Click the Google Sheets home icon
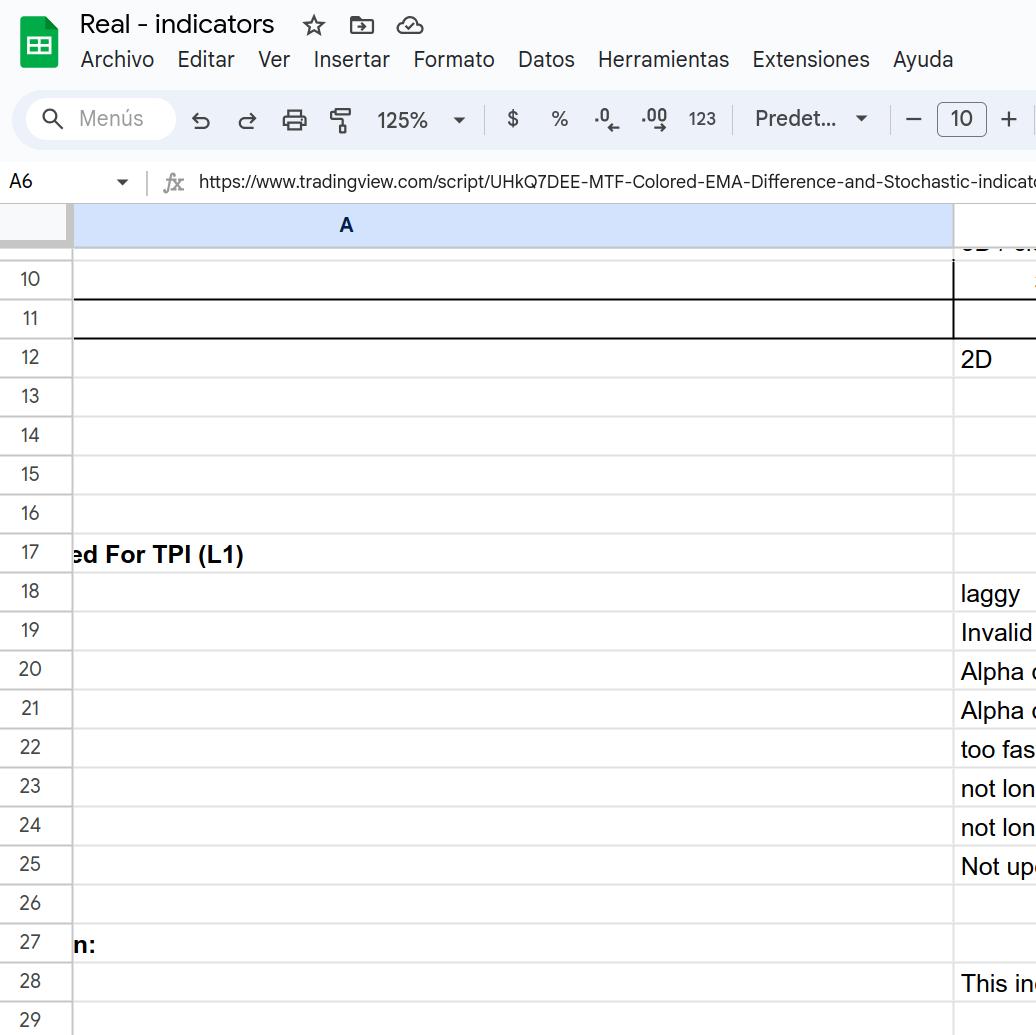Screen dimensions: 1036x1035 click(x=39, y=43)
